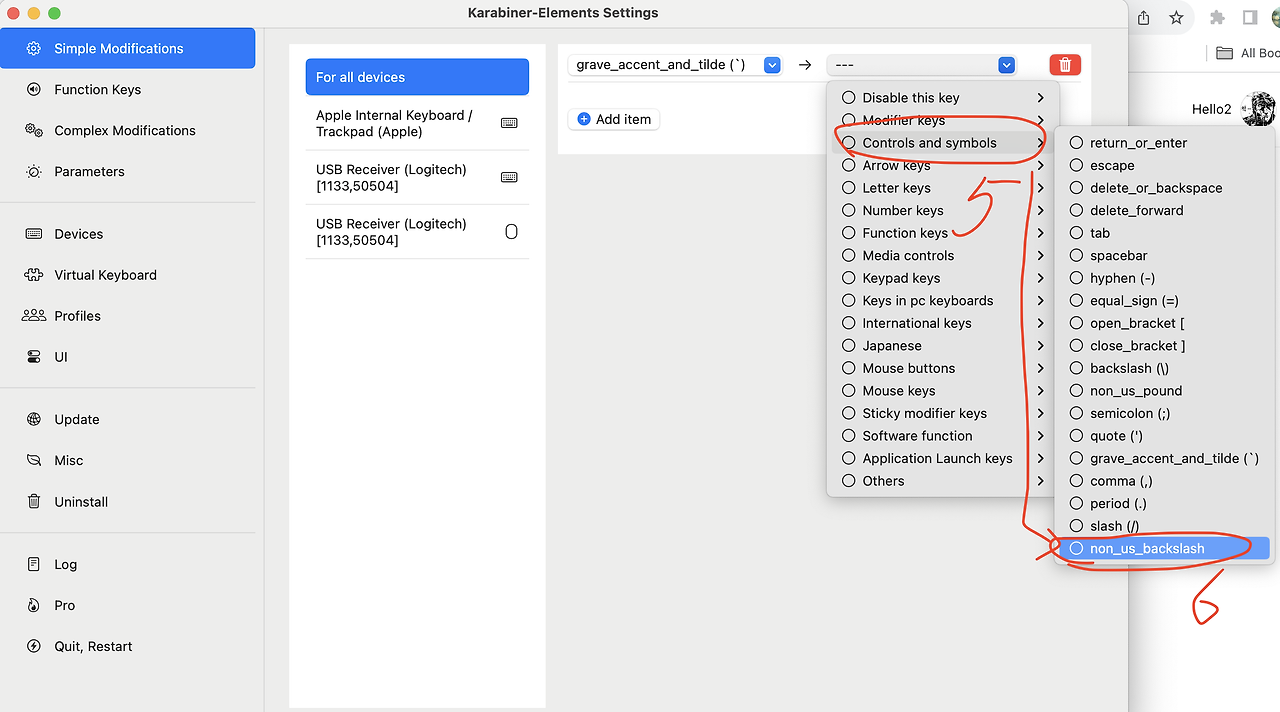Open browser extensions puzzle icon
This screenshot has height=712, width=1280.
tap(1217, 17)
